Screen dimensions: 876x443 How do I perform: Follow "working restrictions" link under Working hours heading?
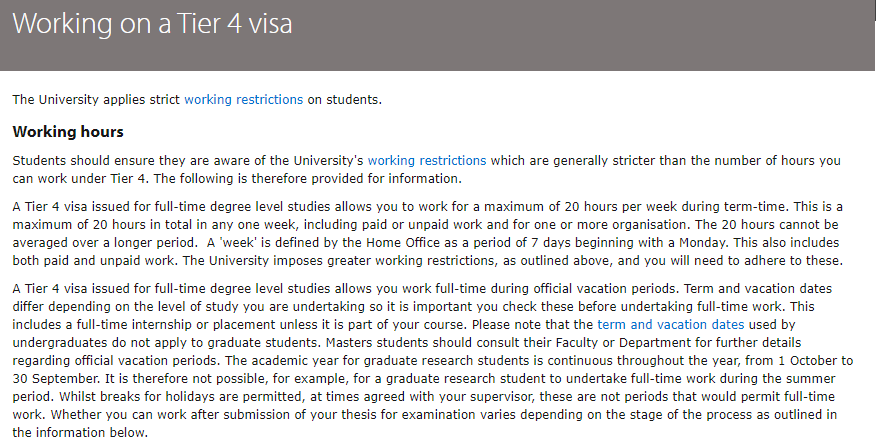click(427, 161)
